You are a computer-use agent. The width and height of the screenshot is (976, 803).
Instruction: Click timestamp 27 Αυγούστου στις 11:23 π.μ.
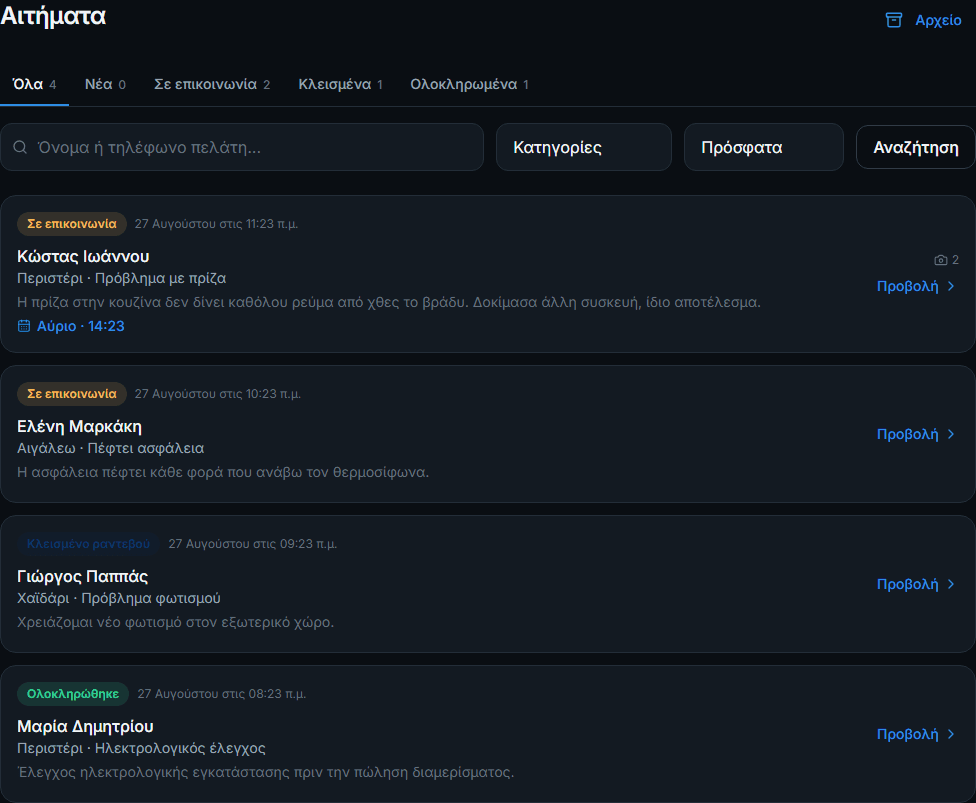point(217,223)
